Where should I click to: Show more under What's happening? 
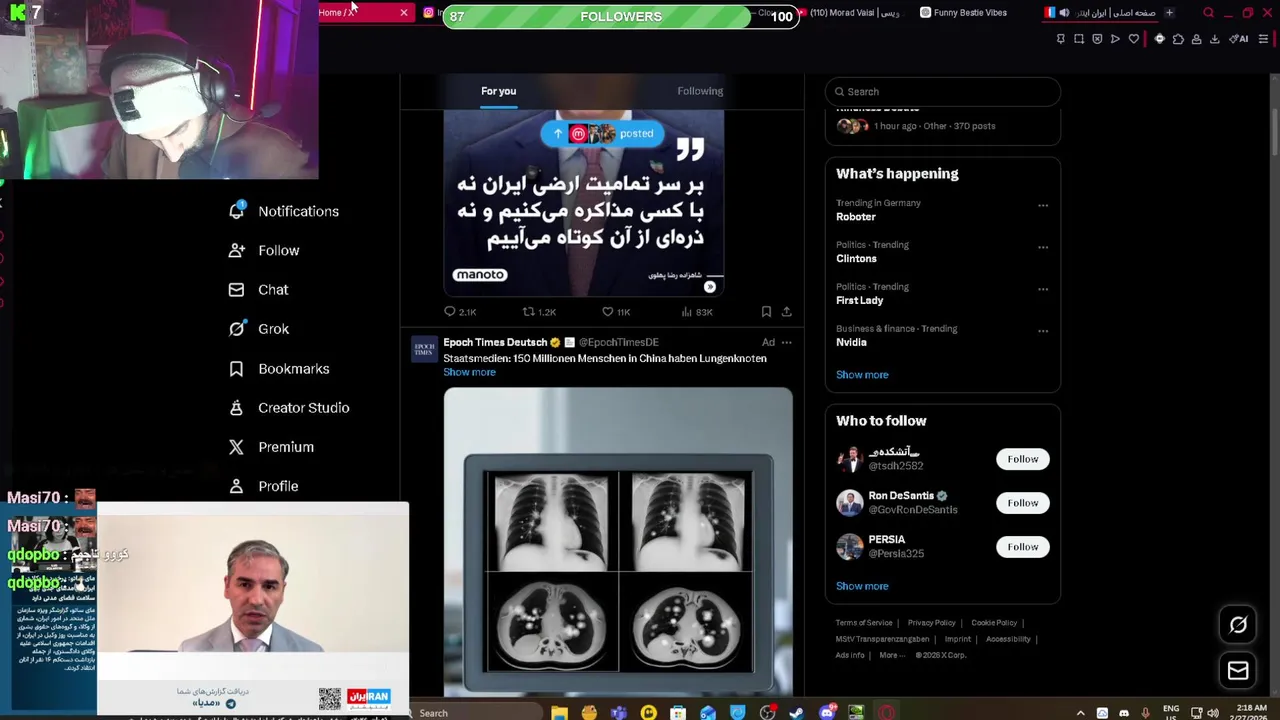pos(862,375)
